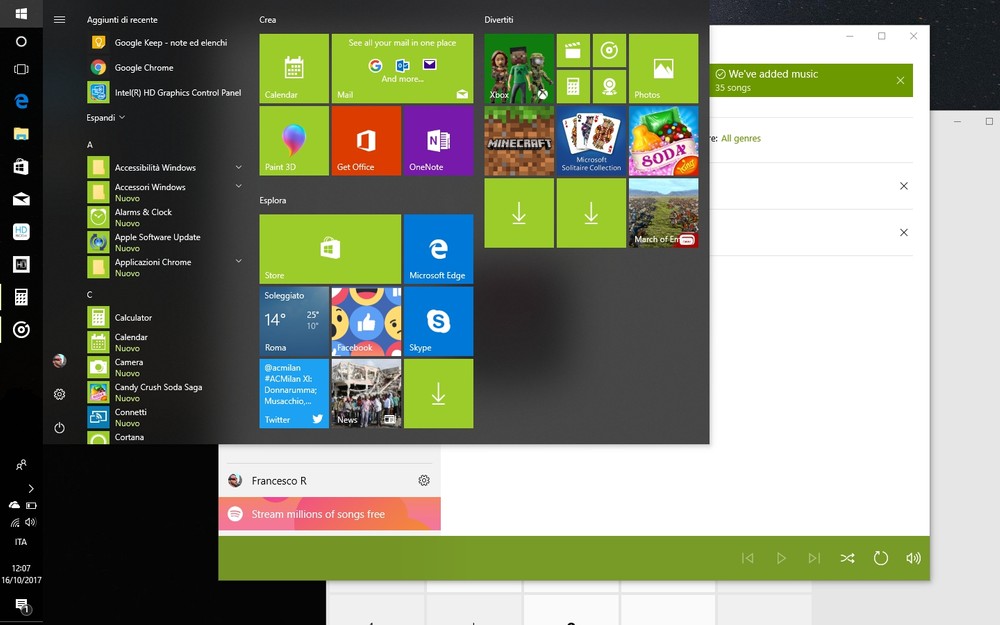Open the OneNote tile
The image size is (1000, 625).
pyautogui.click(x=438, y=141)
